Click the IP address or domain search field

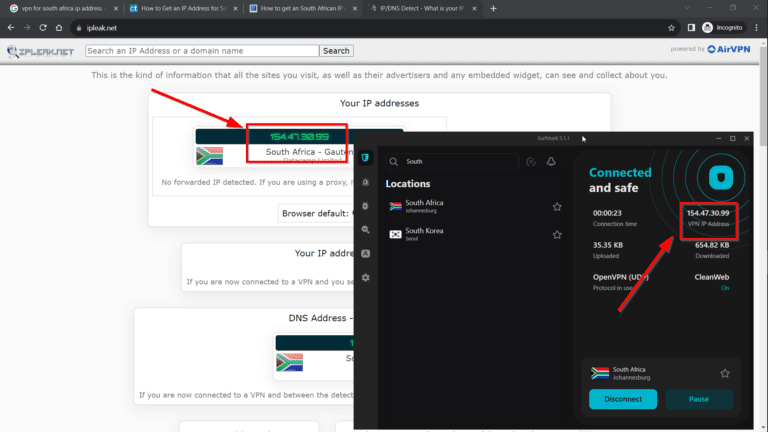tap(202, 50)
